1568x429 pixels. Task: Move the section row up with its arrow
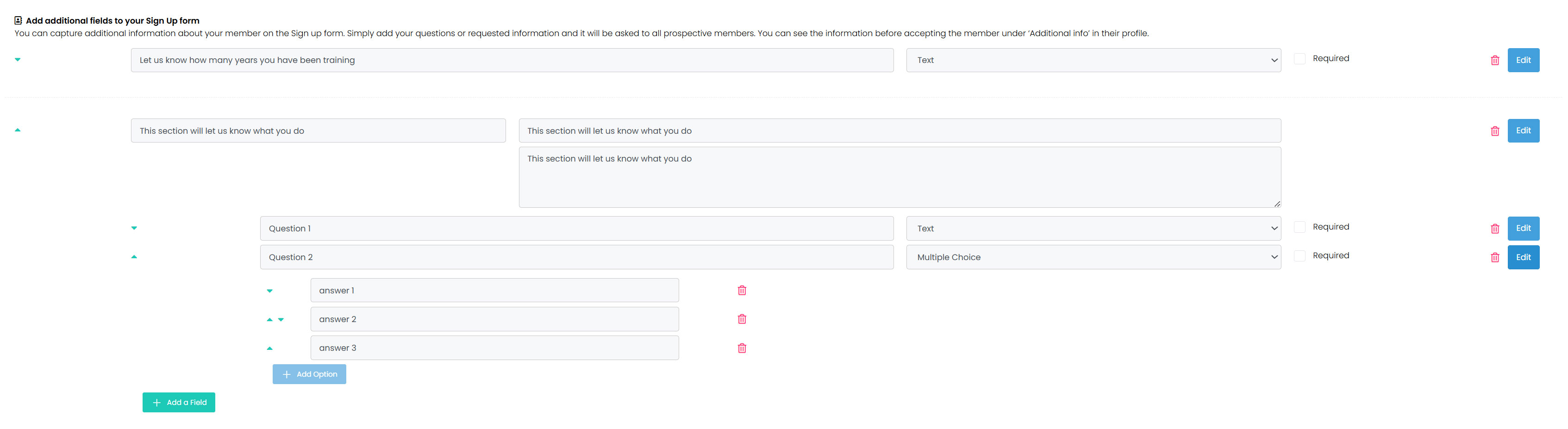coord(18,130)
